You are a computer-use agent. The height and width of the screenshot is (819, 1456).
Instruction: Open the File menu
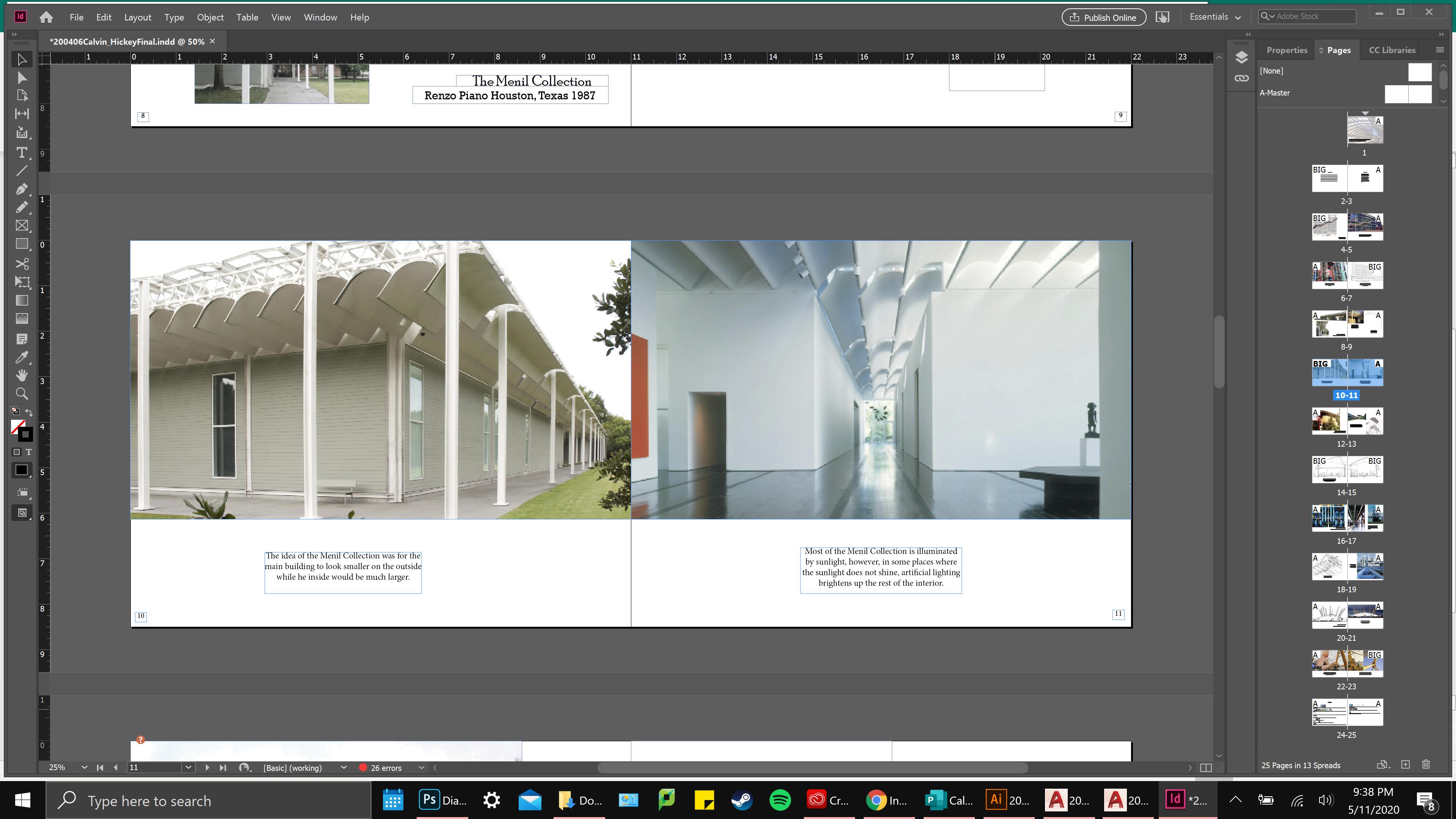(x=76, y=17)
